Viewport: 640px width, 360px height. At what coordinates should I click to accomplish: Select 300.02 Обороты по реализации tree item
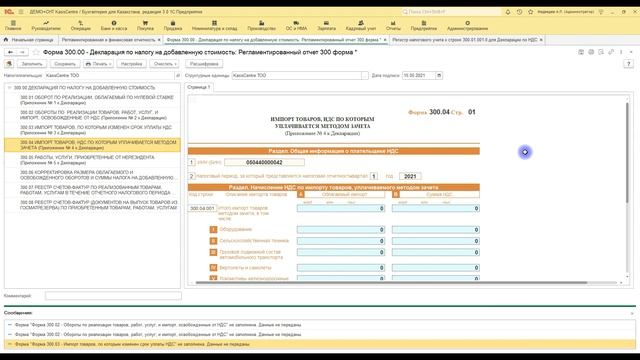tap(93, 115)
